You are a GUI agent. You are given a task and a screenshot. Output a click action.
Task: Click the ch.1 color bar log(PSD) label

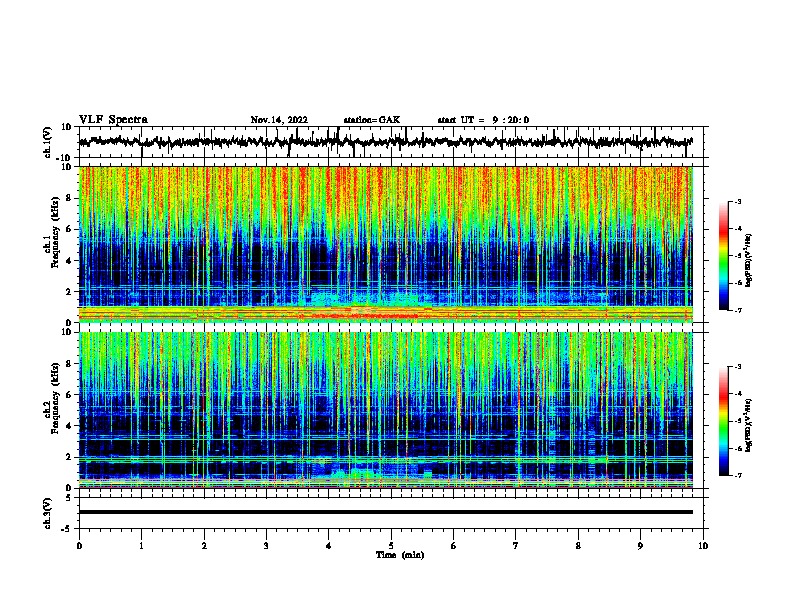tap(749, 261)
